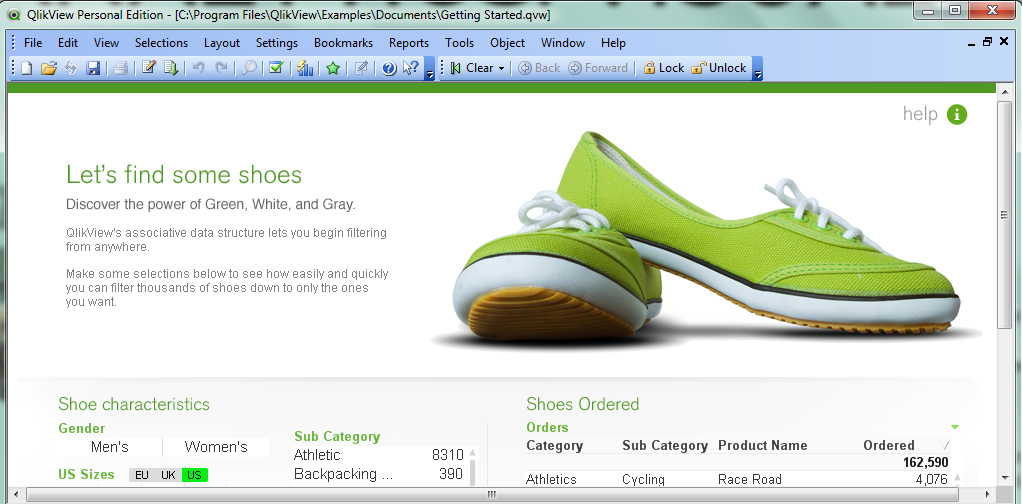This screenshot has height=504, width=1022.
Task: Open Help Topics question mark icon
Action: (x=389, y=68)
